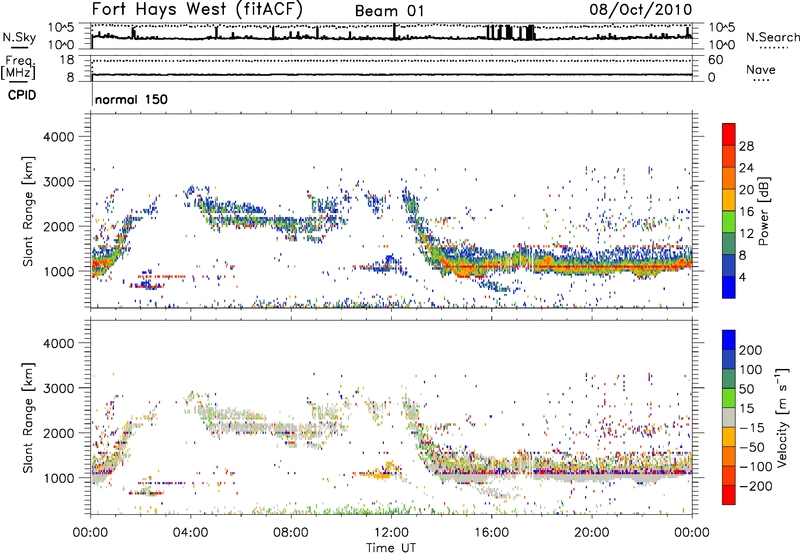Click the 'Time UT' axis title
Viewport: 800px width, 554px height.
[391, 547]
